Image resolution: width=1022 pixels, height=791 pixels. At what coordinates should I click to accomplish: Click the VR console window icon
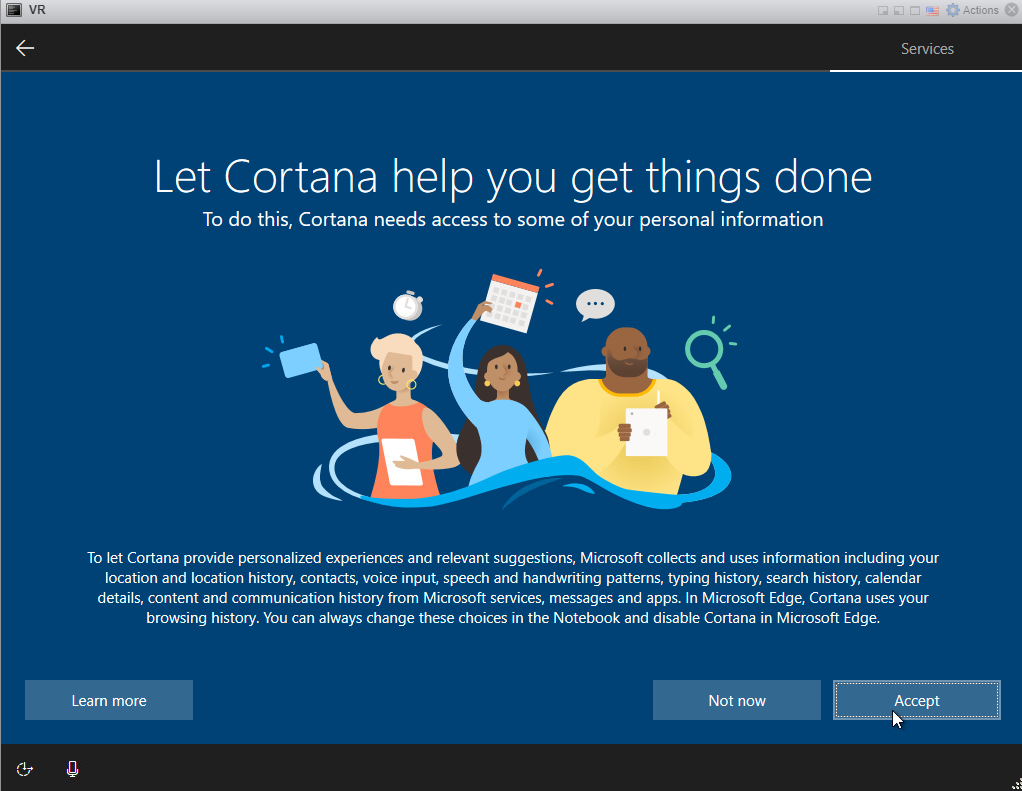tap(14, 10)
